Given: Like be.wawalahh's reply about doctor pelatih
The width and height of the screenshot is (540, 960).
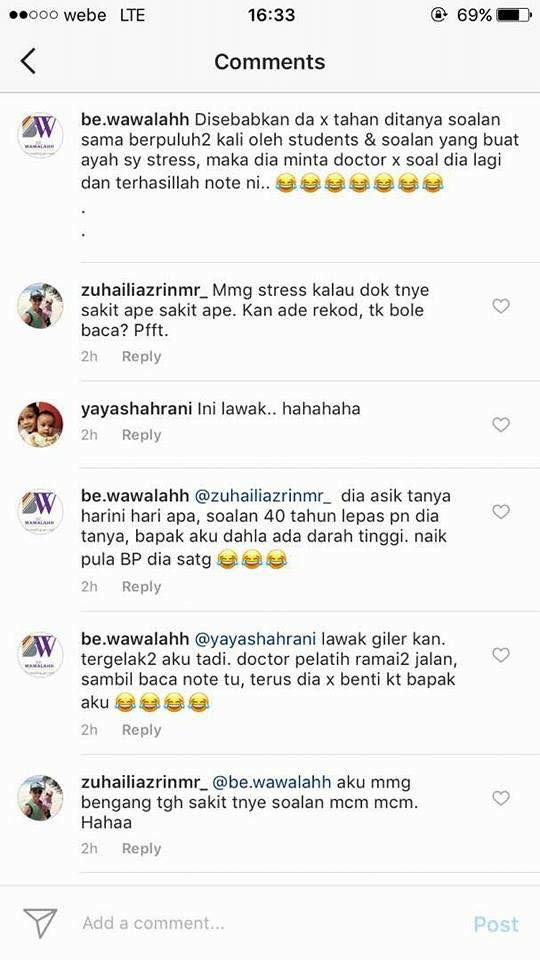Looking at the screenshot, I should [501, 655].
